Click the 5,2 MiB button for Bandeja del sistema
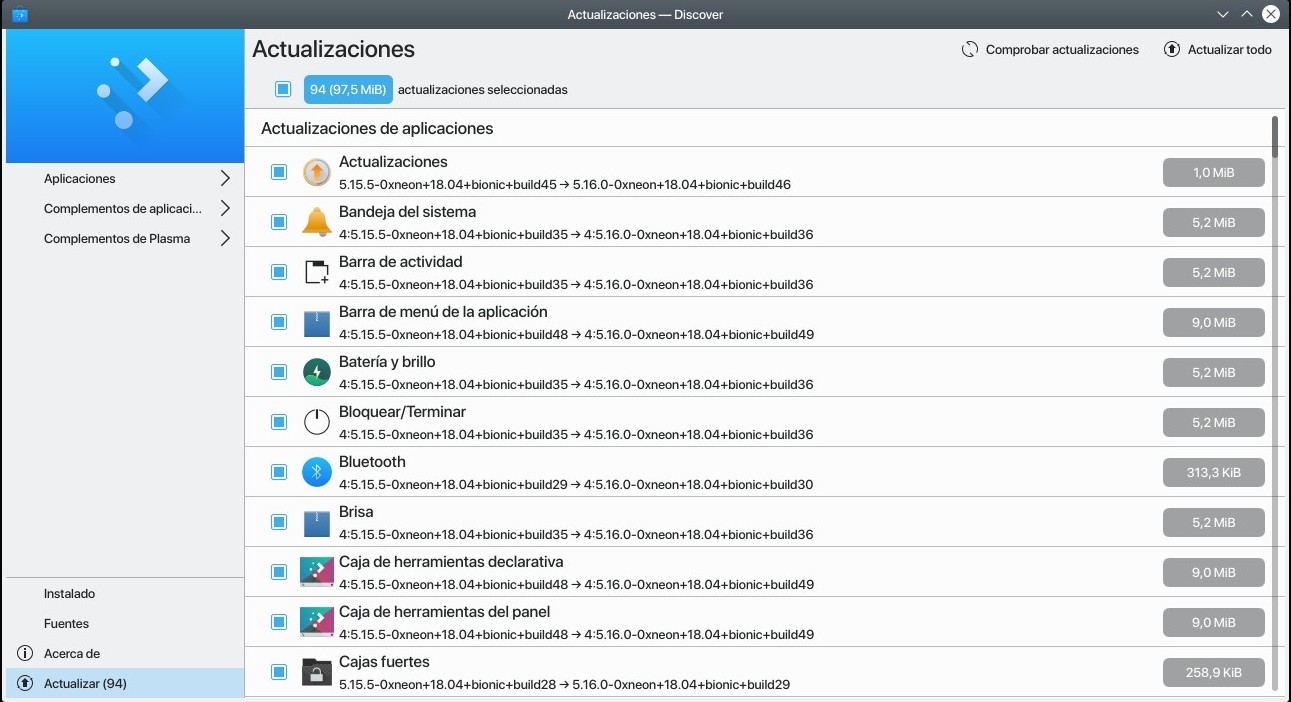 1213,222
